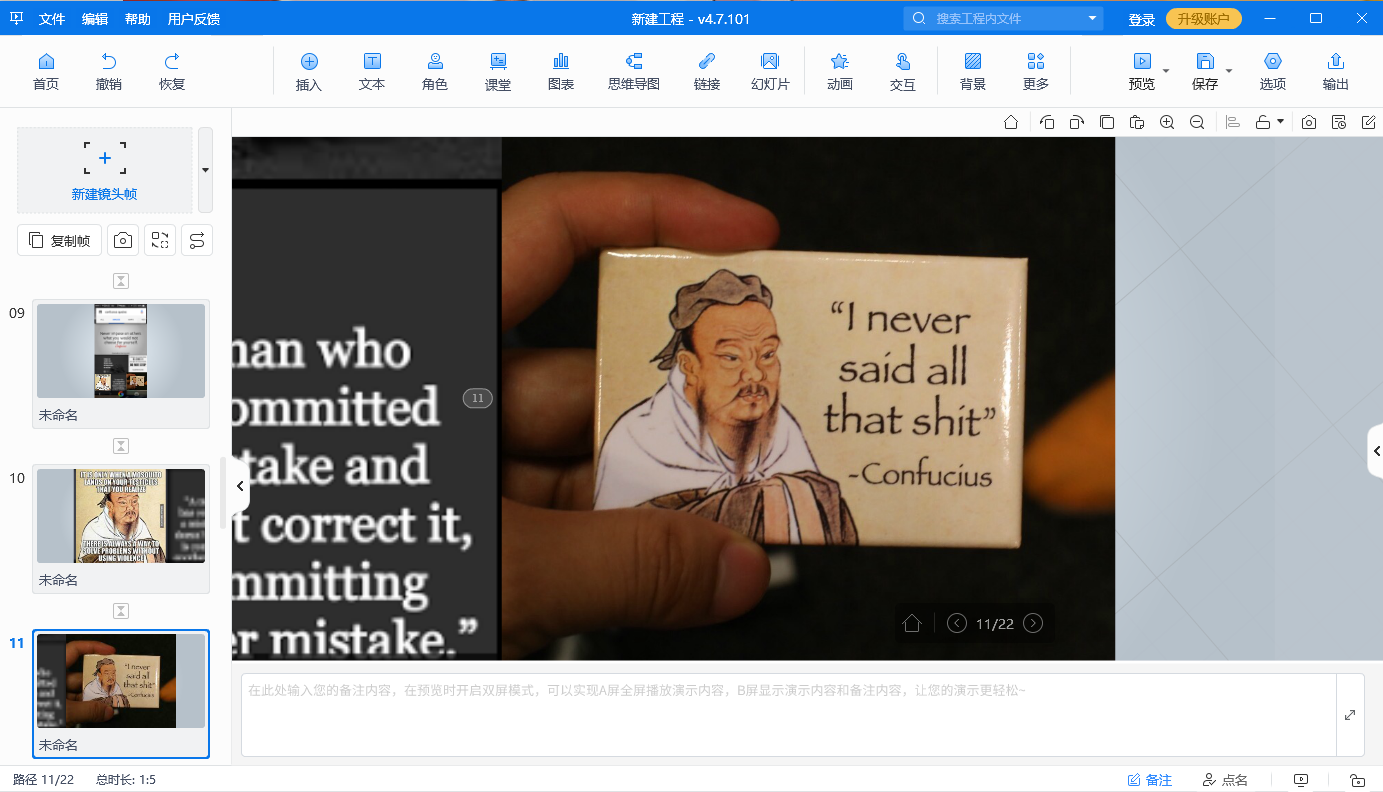Click the canvas home icon in the secondary toolbar

pyautogui.click(x=1011, y=122)
